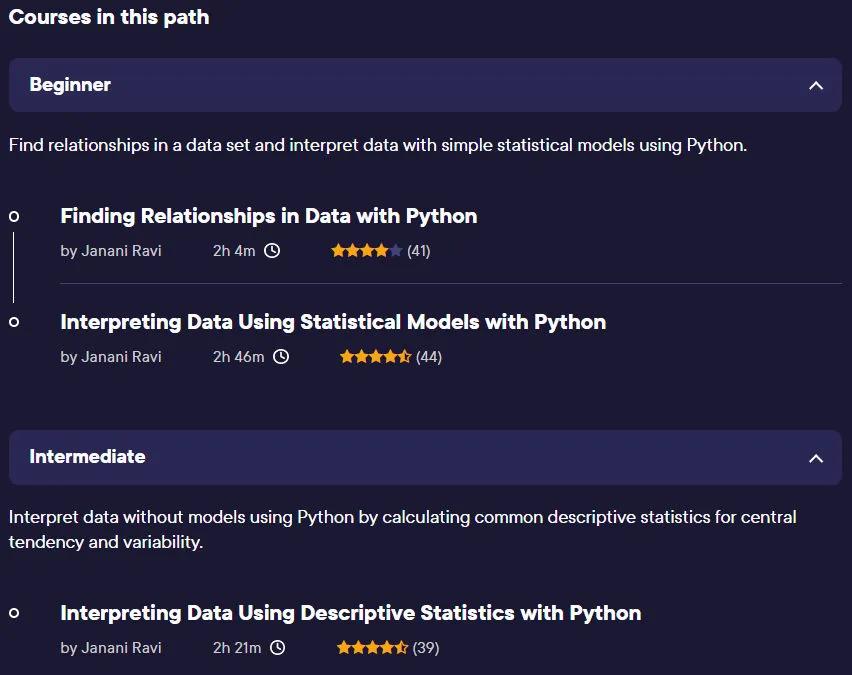
Task: Click author Janani Ravi under Finding Relationships
Action: [x=111, y=251]
